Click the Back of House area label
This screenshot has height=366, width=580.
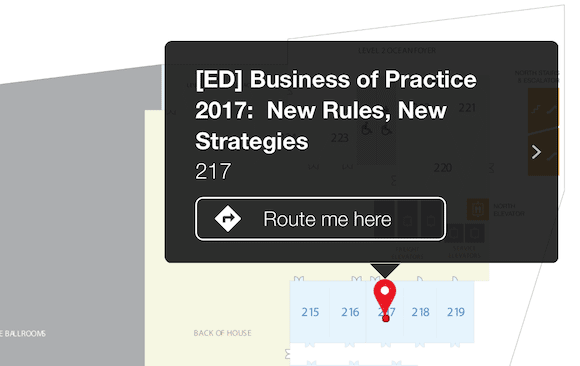tap(222, 333)
